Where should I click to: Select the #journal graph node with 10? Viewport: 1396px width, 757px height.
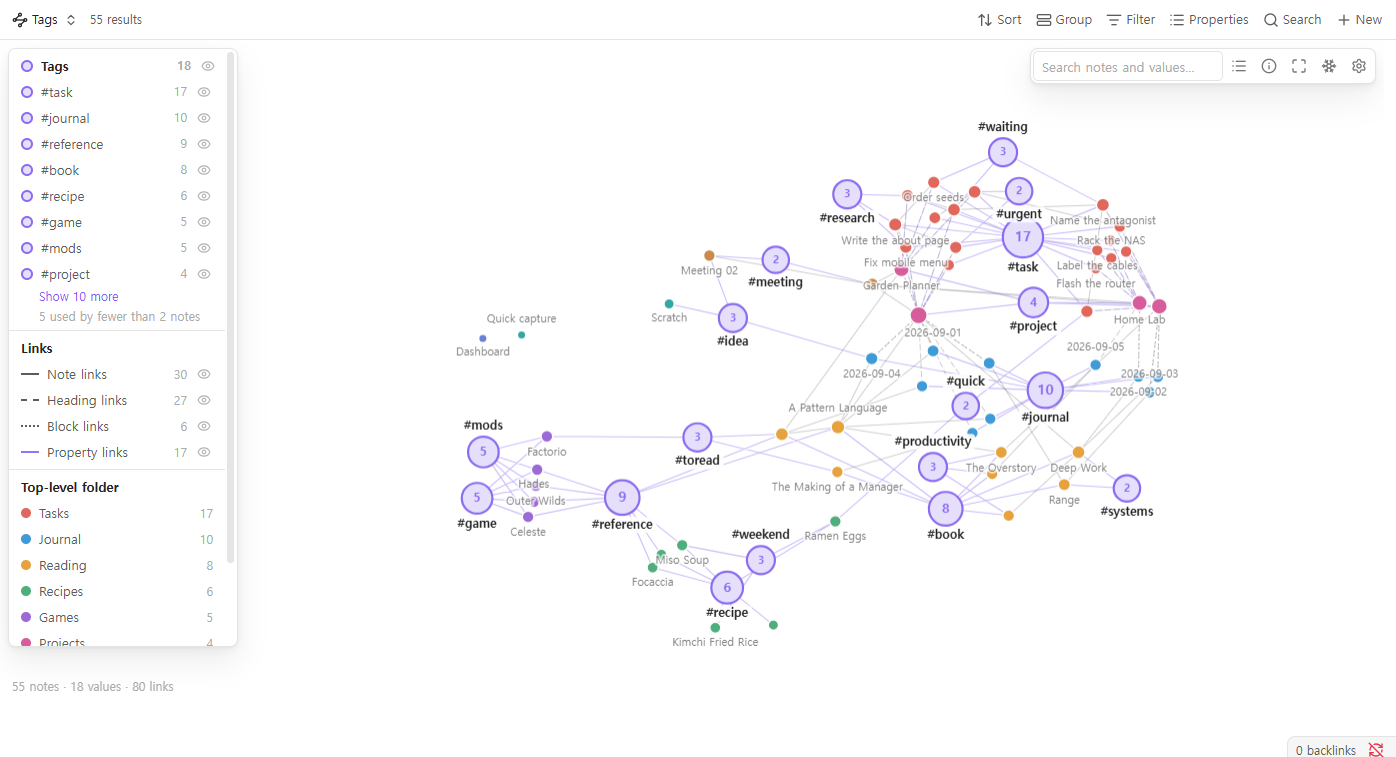click(x=1045, y=390)
